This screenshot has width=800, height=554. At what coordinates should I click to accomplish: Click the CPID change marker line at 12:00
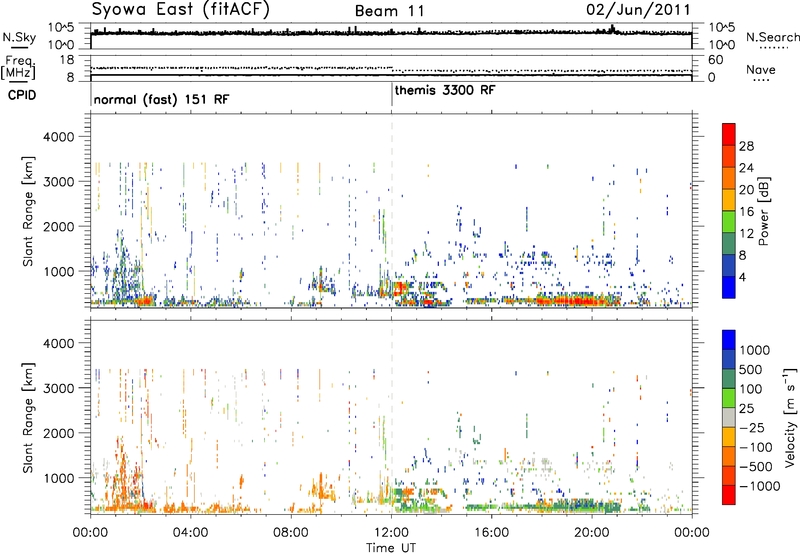(x=392, y=94)
